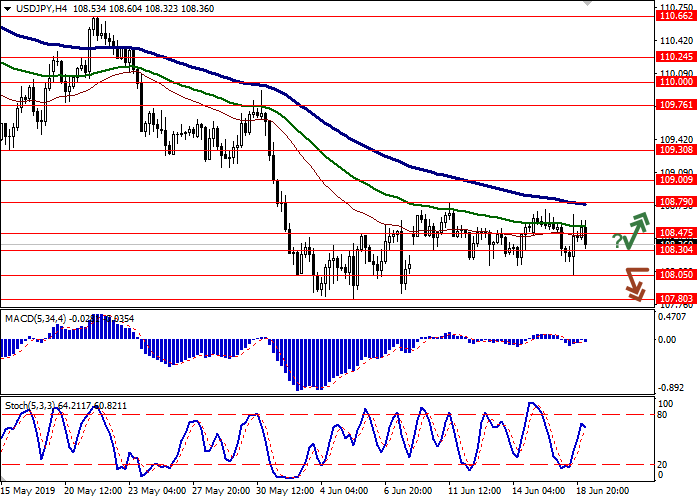Select the 110.662 resistance price tag

pos(675,44)
